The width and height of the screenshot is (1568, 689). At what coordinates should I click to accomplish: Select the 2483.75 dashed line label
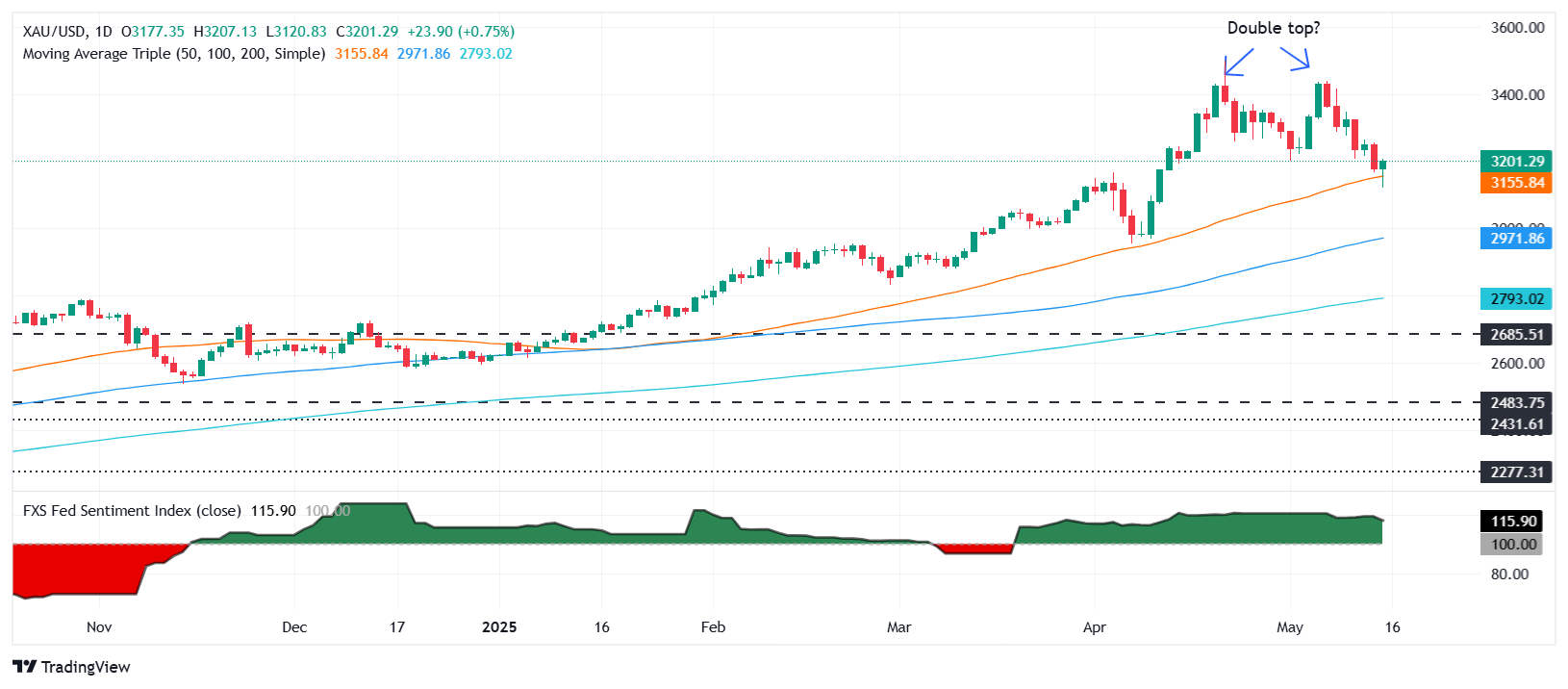click(x=1516, y=403)
